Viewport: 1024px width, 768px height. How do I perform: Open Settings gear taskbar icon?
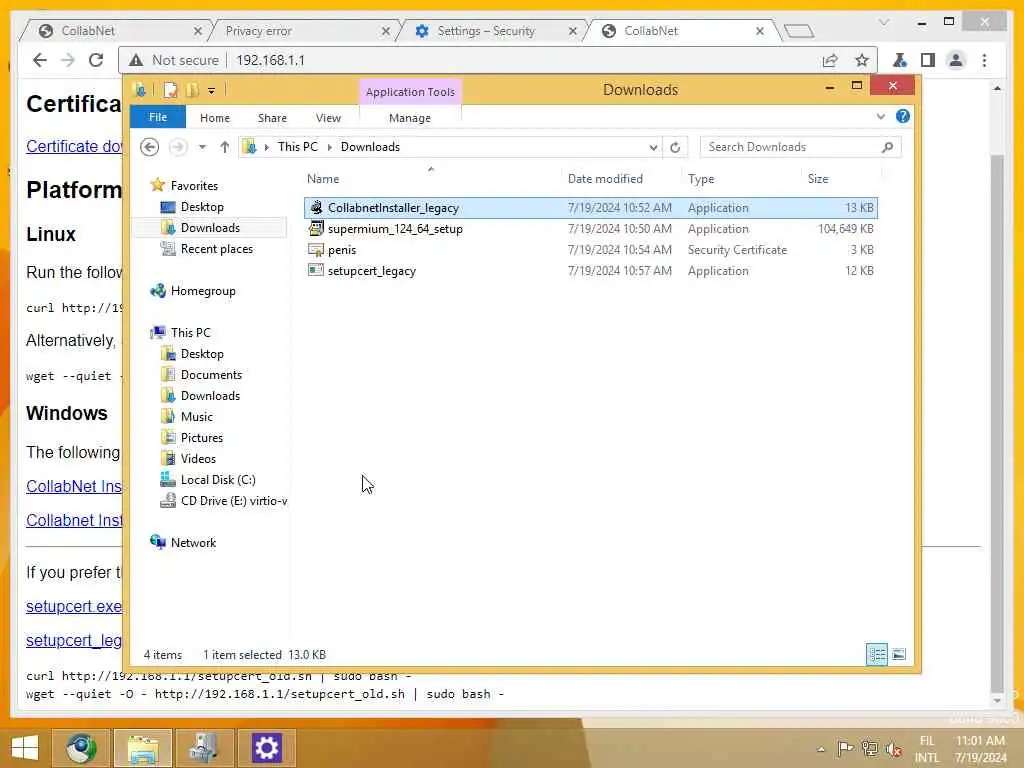point(266,748)
